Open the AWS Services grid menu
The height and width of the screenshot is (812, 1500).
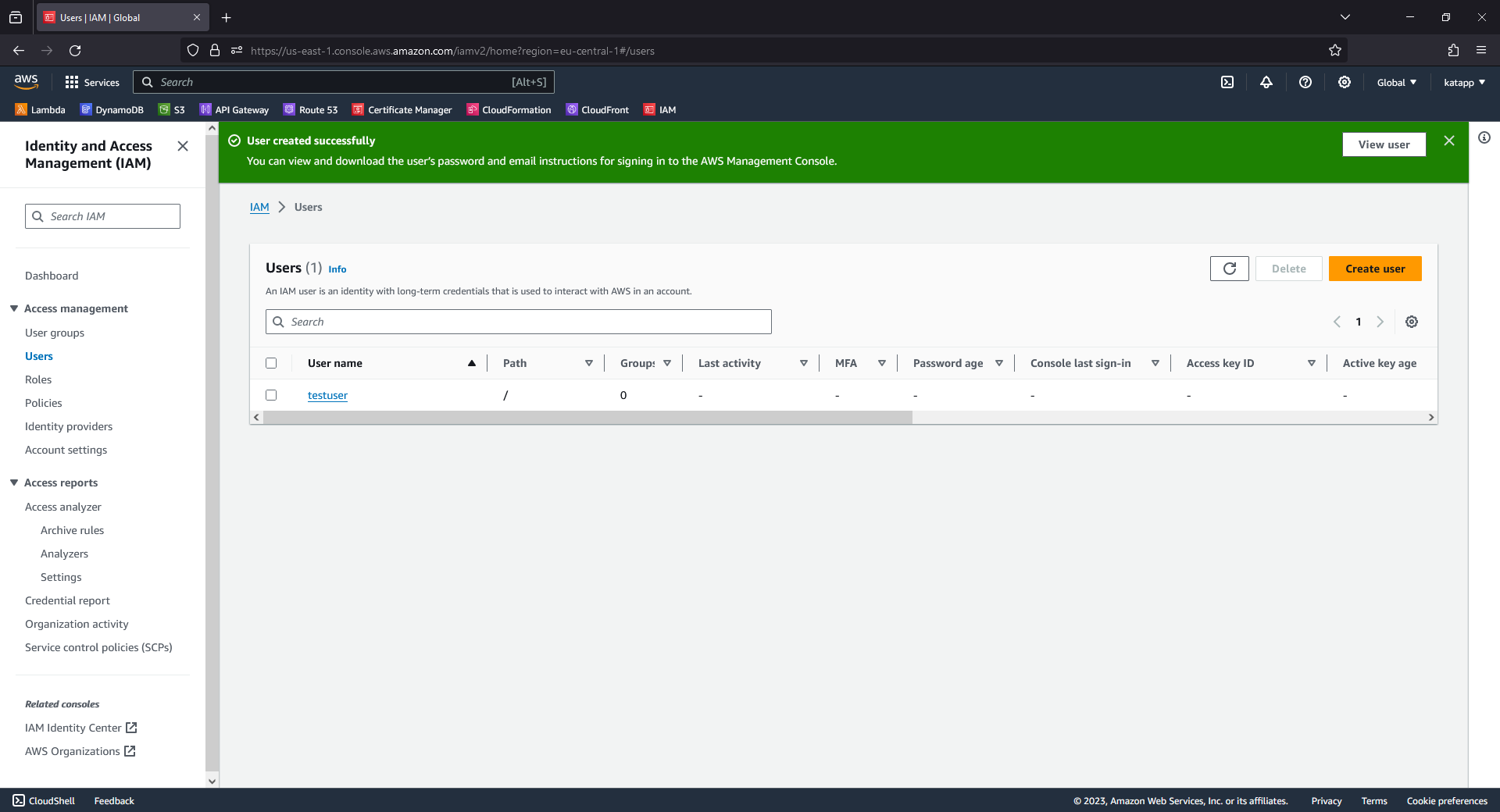(92, 82)
